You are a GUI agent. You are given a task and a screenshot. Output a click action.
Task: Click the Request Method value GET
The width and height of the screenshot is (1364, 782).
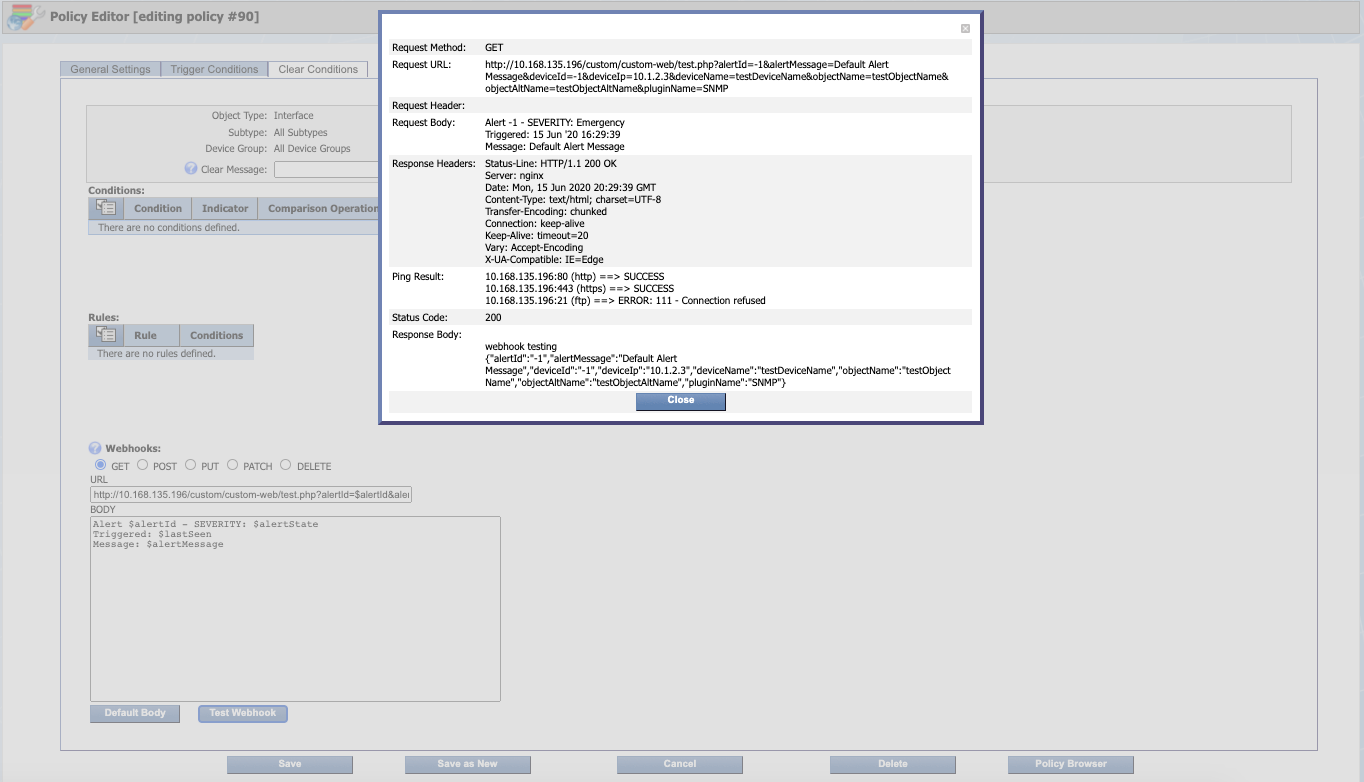494,47
